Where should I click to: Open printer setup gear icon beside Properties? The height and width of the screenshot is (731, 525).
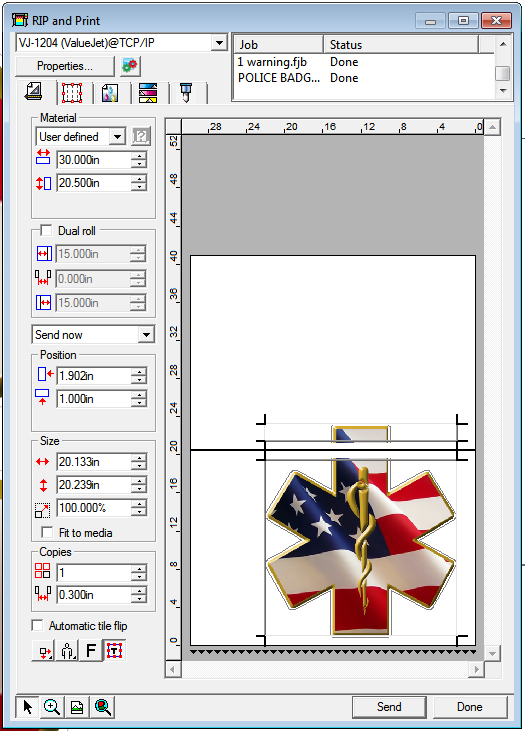tap(130, 66)
